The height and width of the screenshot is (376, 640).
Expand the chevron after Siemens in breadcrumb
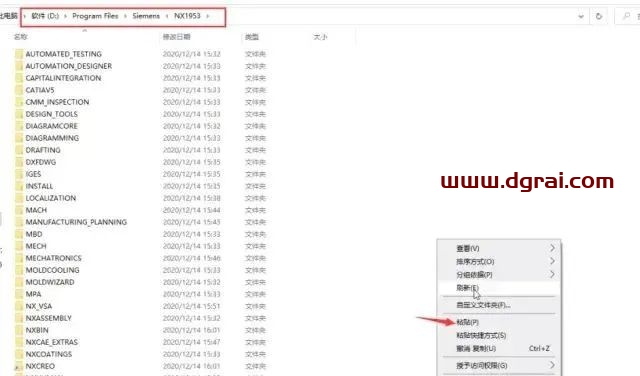[167, 16]
